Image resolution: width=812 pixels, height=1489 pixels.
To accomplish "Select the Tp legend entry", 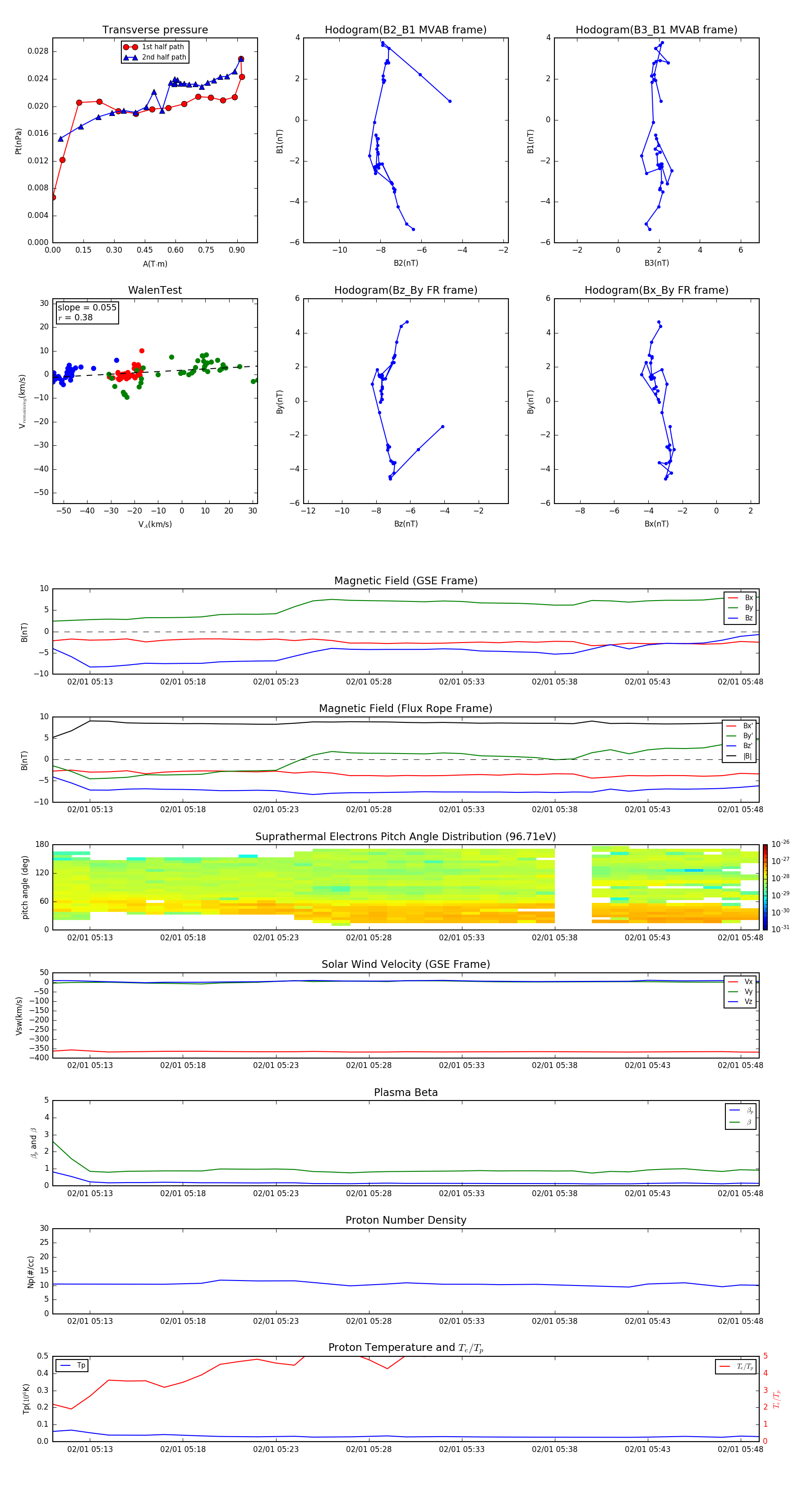I will click(72, 1365).
